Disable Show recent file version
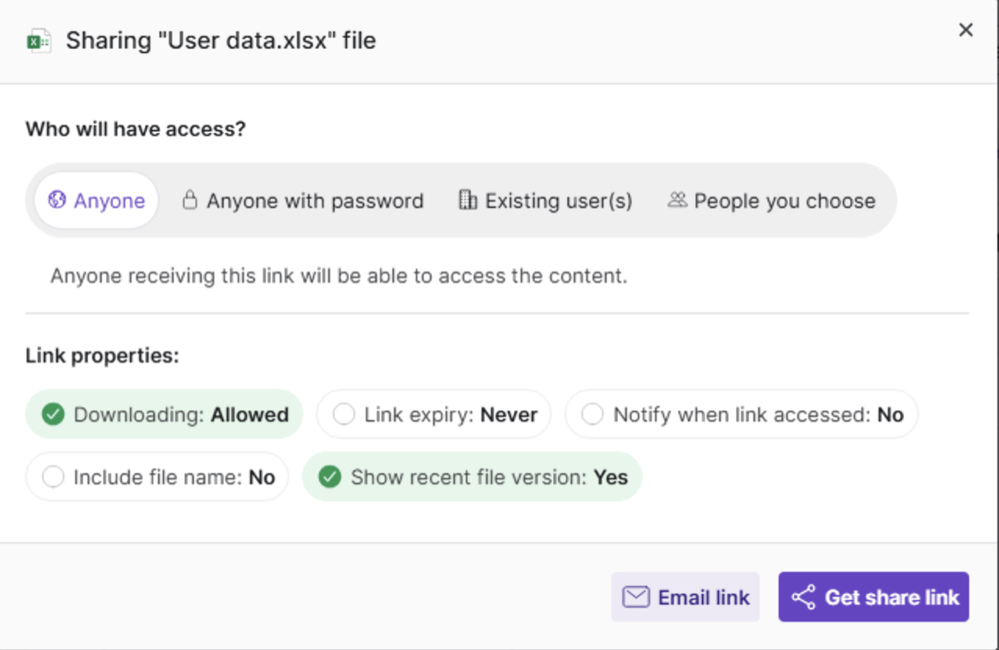The width and height of the screenshot is (999, 650). click(x=471, y=477)
